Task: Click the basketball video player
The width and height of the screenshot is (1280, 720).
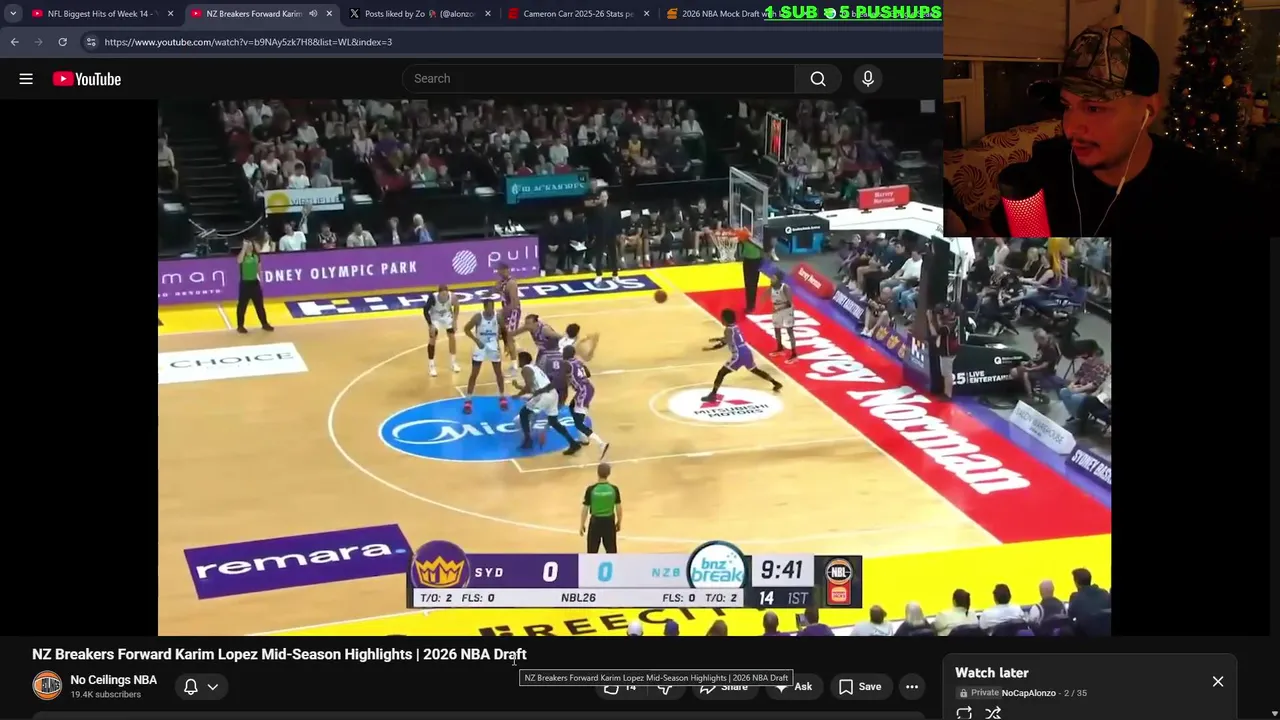Action: click(634, 367)
